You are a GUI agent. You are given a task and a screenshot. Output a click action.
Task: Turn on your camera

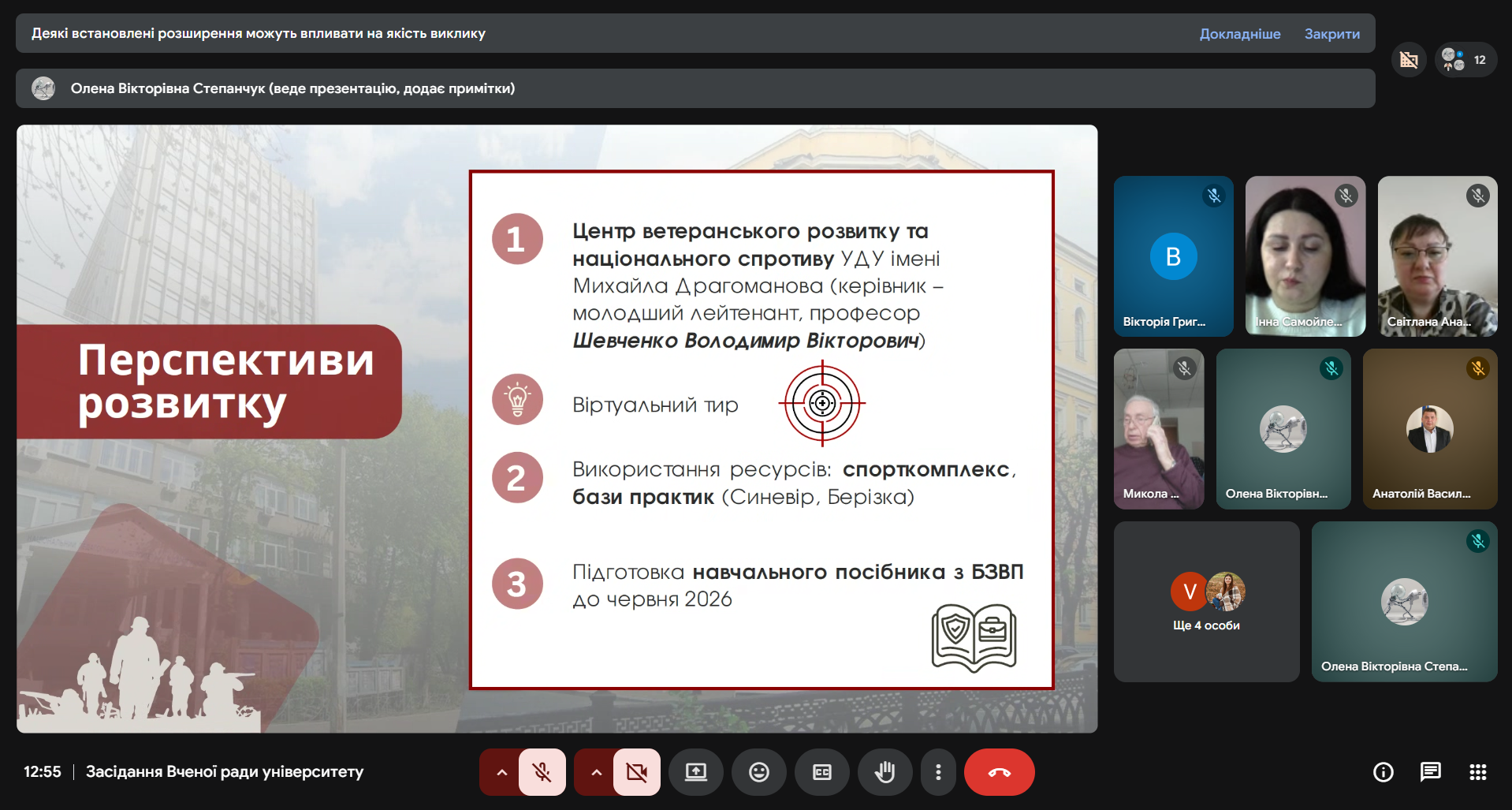click(636, 772)
